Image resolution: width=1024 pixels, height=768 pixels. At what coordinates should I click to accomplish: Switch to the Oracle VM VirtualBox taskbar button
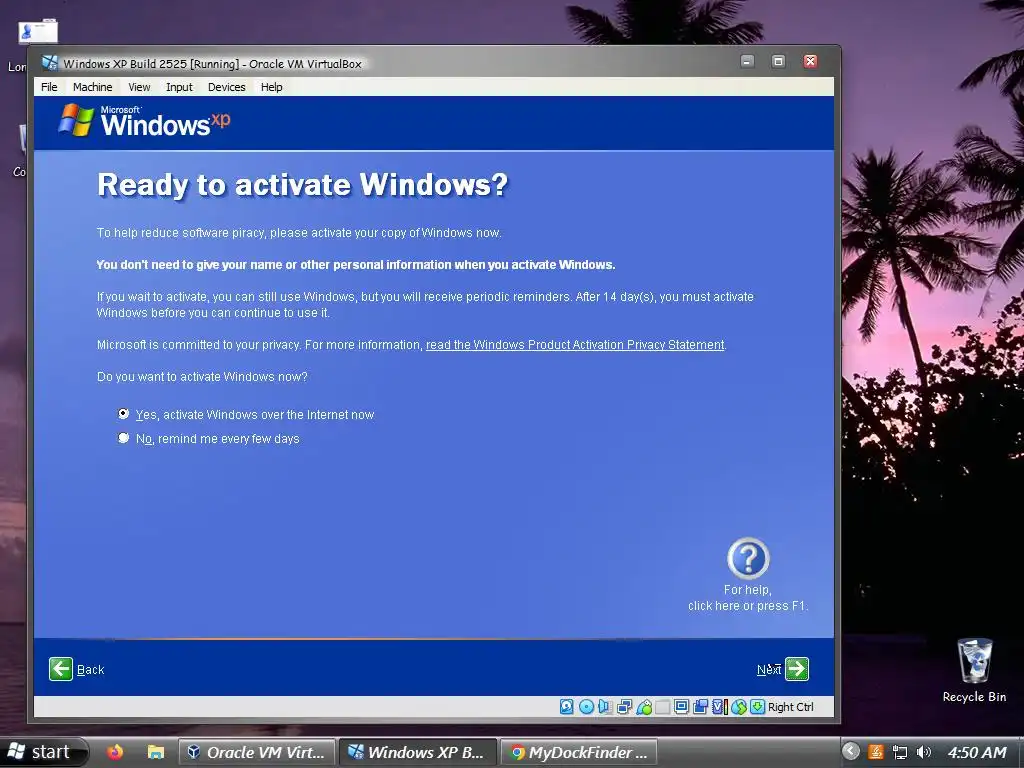pyautogui.click(x=257, y=752)
